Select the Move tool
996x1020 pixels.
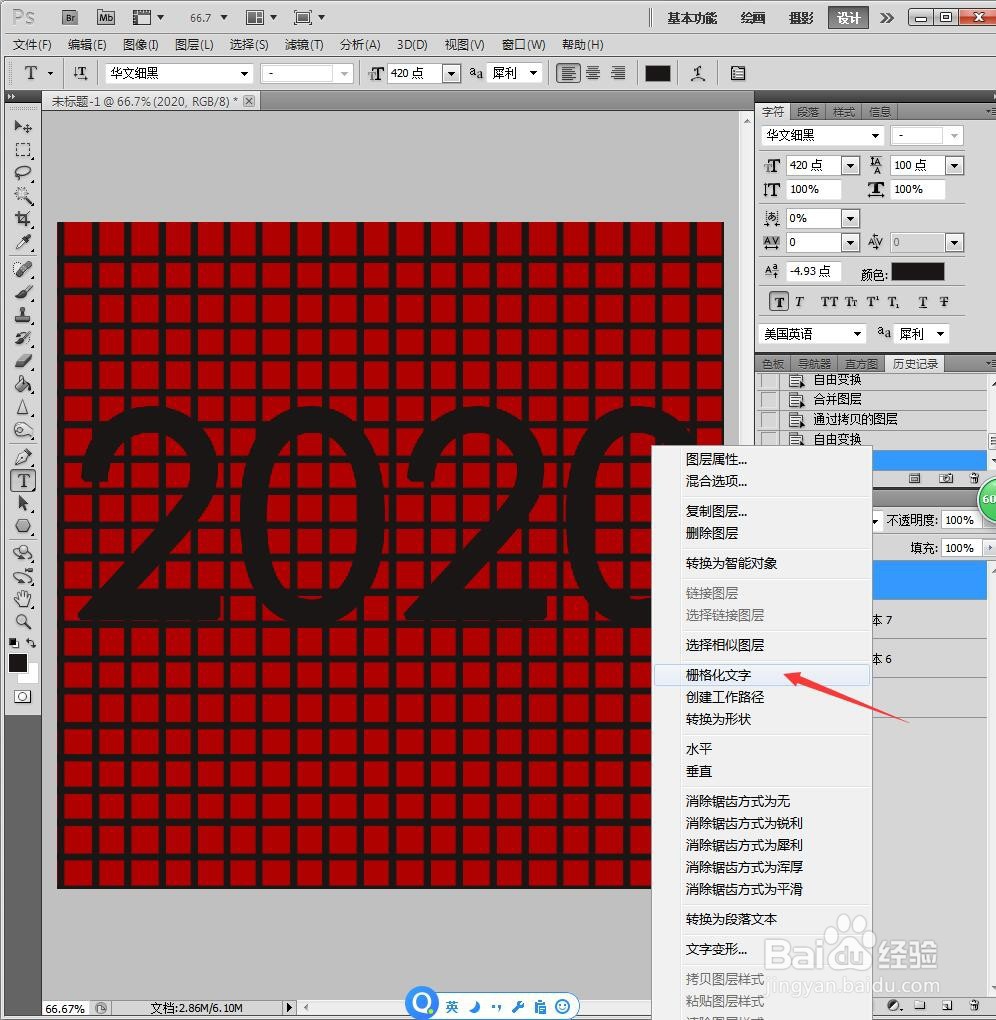pos(23,126)
